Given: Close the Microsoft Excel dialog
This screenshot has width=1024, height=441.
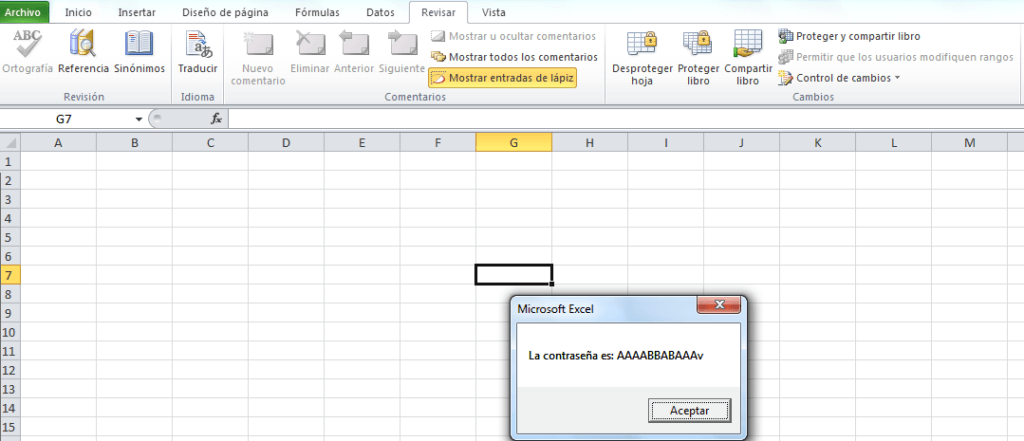Looking at the screenshot, I should (x=719, y=305).
